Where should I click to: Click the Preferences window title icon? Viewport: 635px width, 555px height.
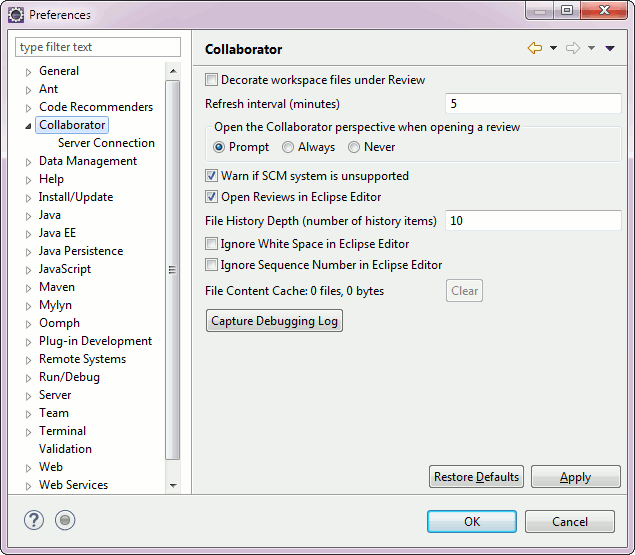16,15
